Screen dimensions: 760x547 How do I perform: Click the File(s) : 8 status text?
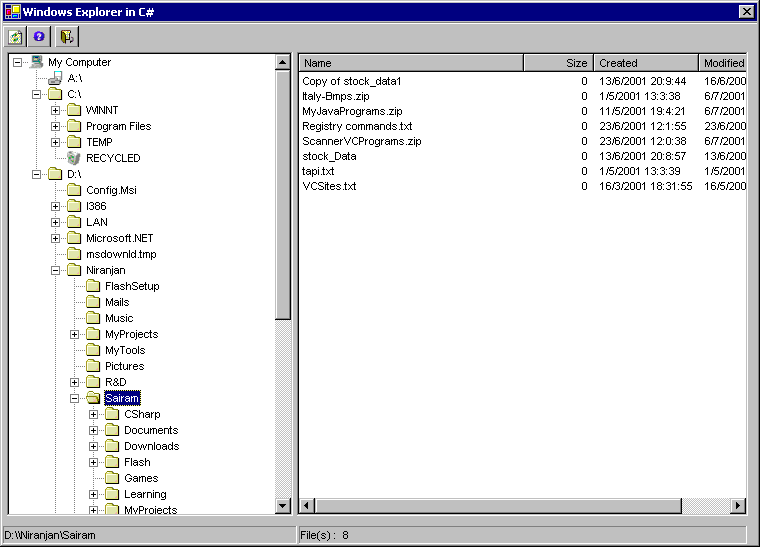pyautogui.click(x=324, y=535)
